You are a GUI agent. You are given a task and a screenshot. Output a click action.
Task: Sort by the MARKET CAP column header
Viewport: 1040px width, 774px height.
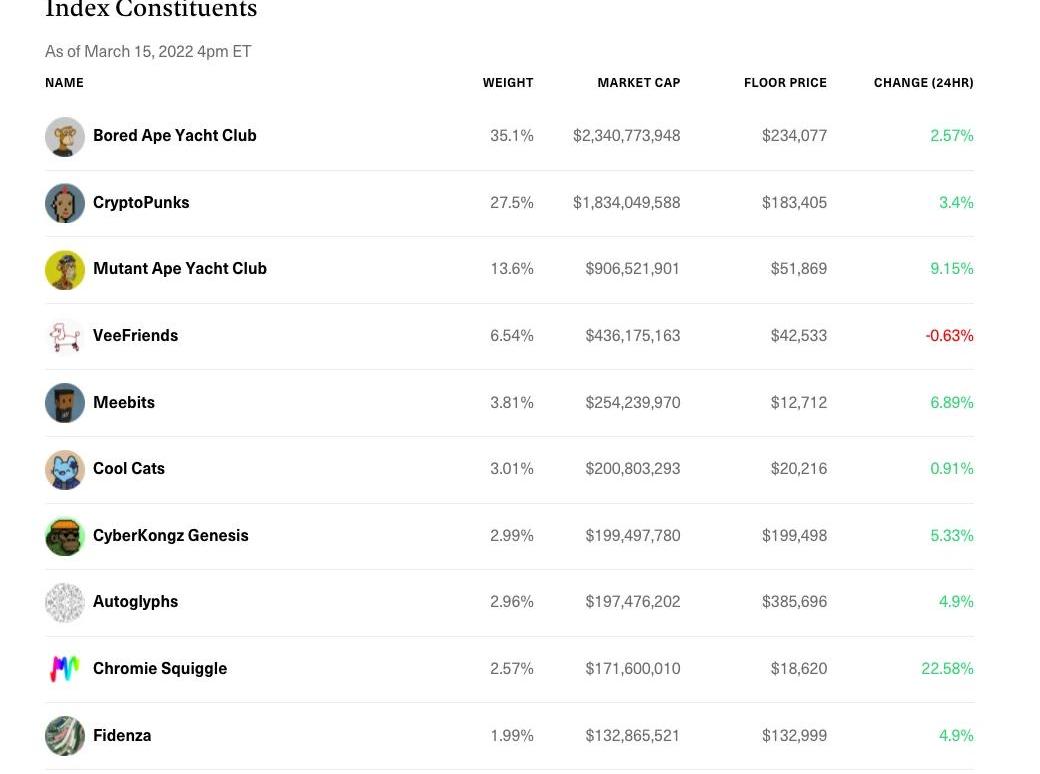click(x=638, y=83)
